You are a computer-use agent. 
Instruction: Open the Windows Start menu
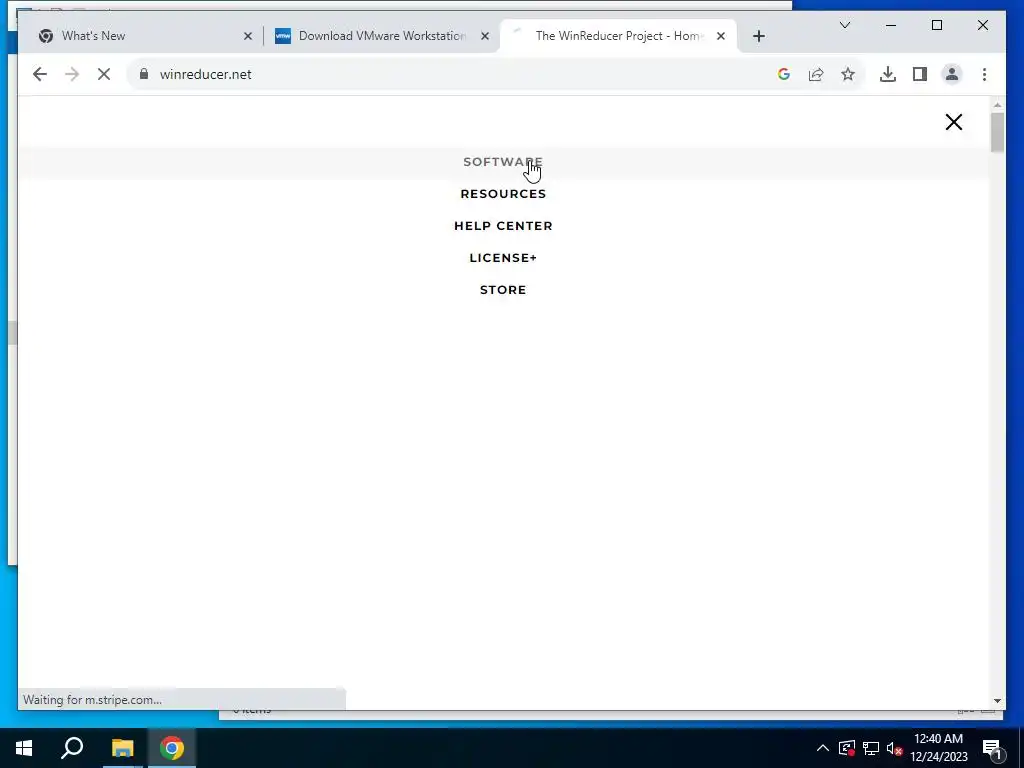tap(24, 748)
